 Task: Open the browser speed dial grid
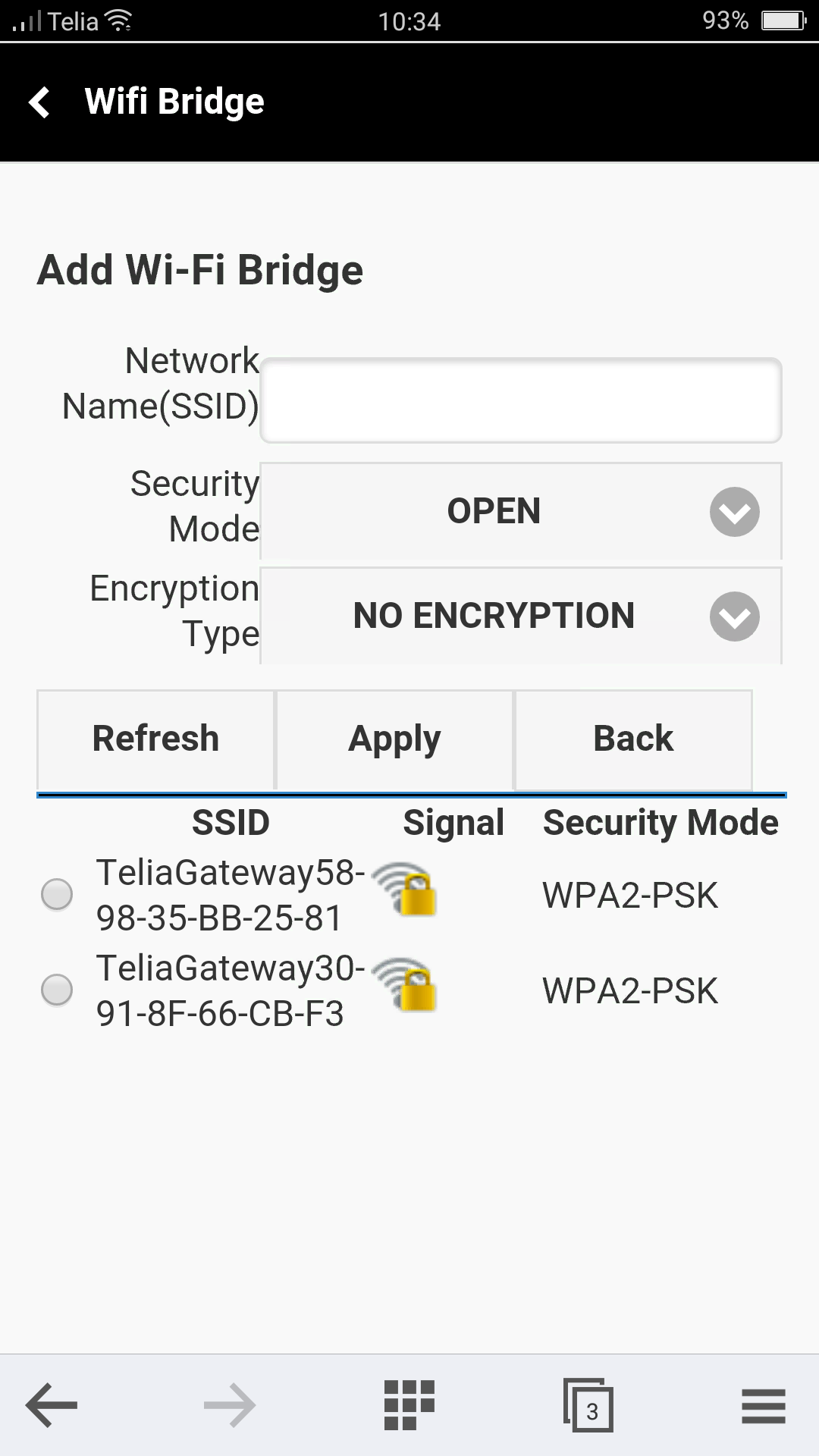(409, 1405)
